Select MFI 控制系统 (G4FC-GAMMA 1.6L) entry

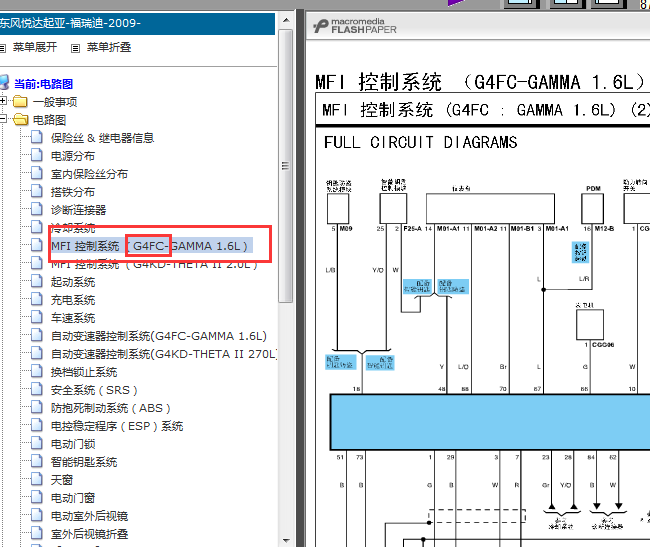(149, 246)
